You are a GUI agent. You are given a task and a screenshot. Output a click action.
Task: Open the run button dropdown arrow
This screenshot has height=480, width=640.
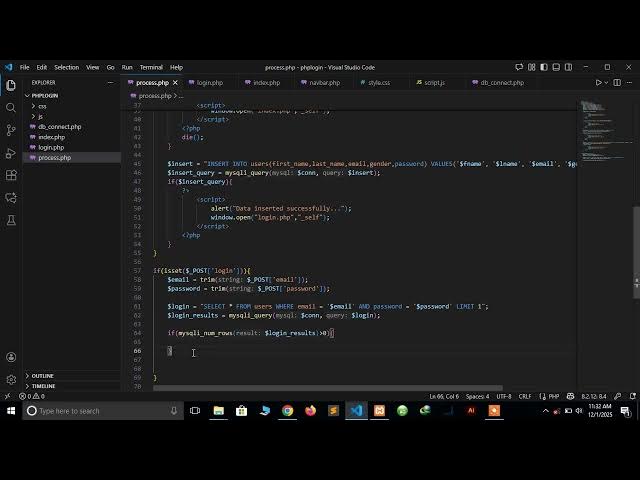606,82
